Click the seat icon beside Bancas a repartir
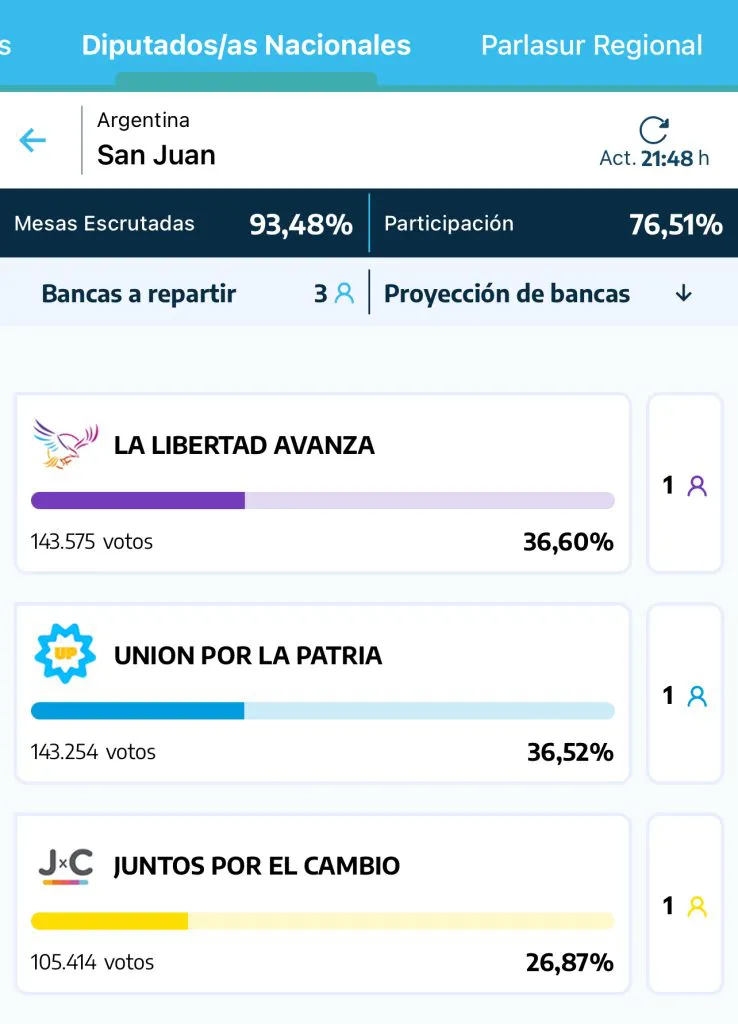Viewport: 738px width, 1024px height. 345,294
